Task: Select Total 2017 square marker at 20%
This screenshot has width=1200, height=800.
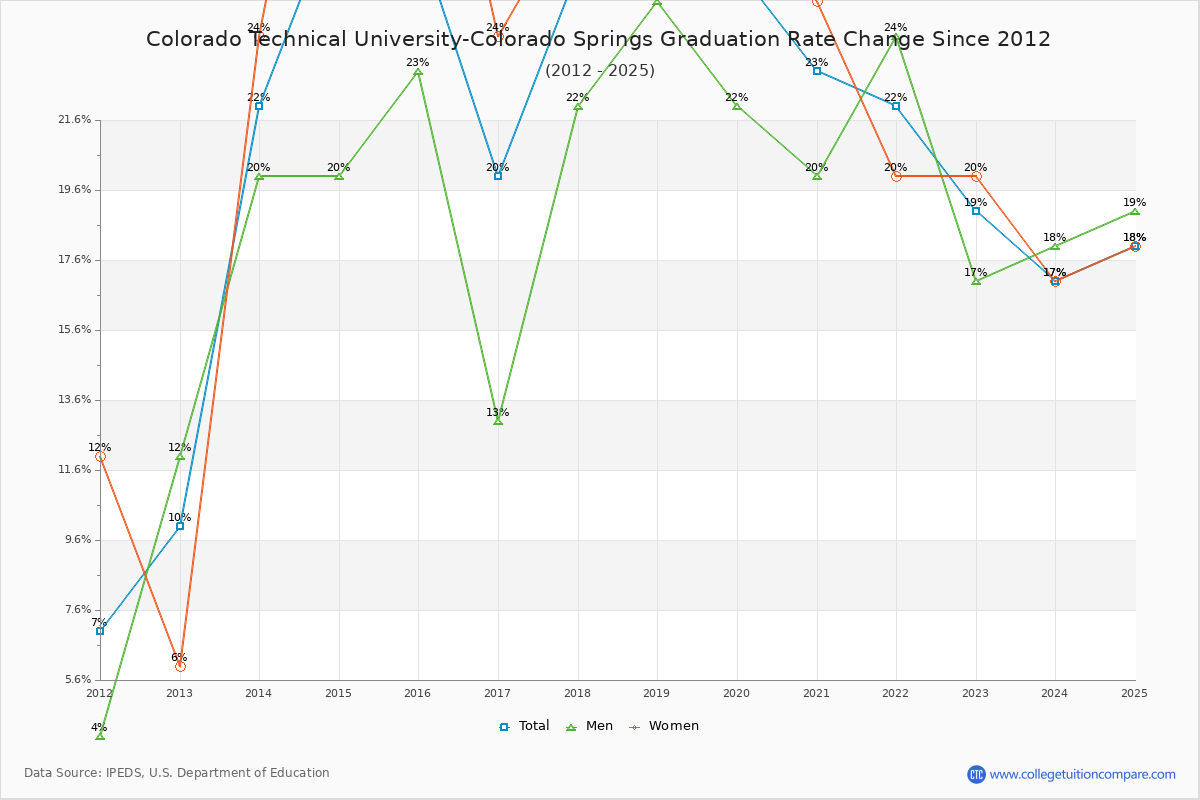Action: 498,176
